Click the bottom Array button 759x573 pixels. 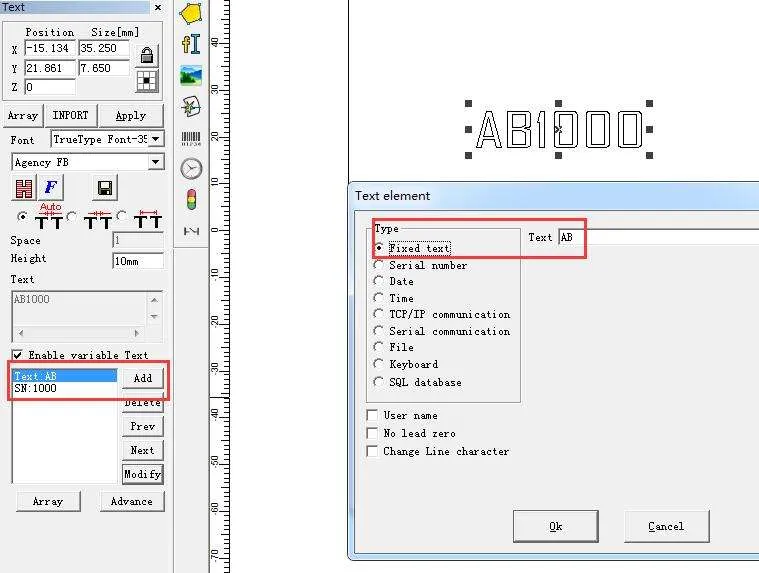[x=48, y=501]
